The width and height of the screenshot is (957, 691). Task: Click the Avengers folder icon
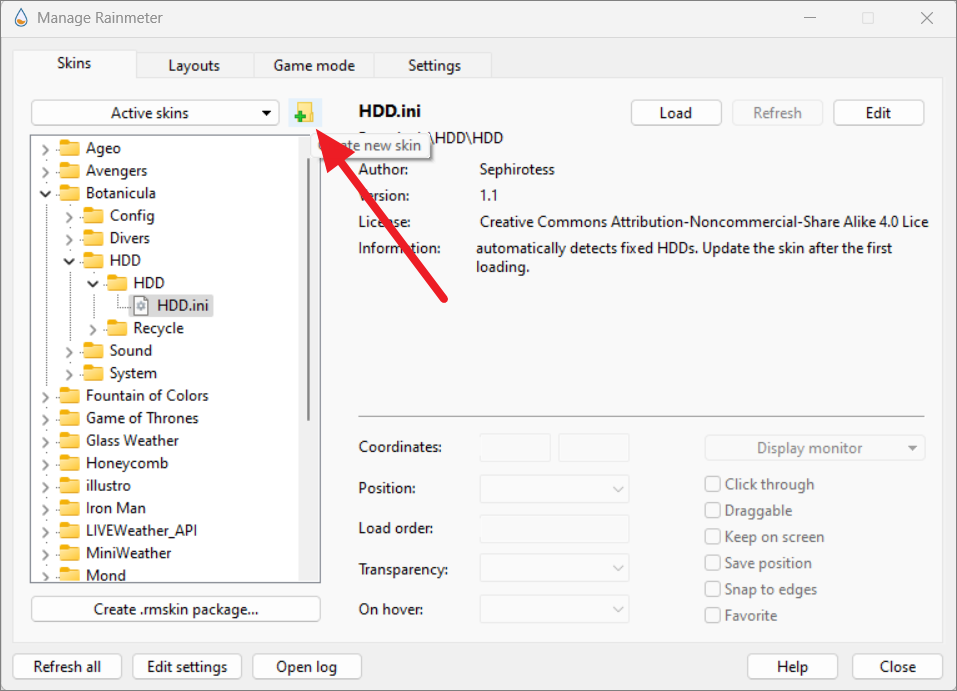click(x=70, y=170)
